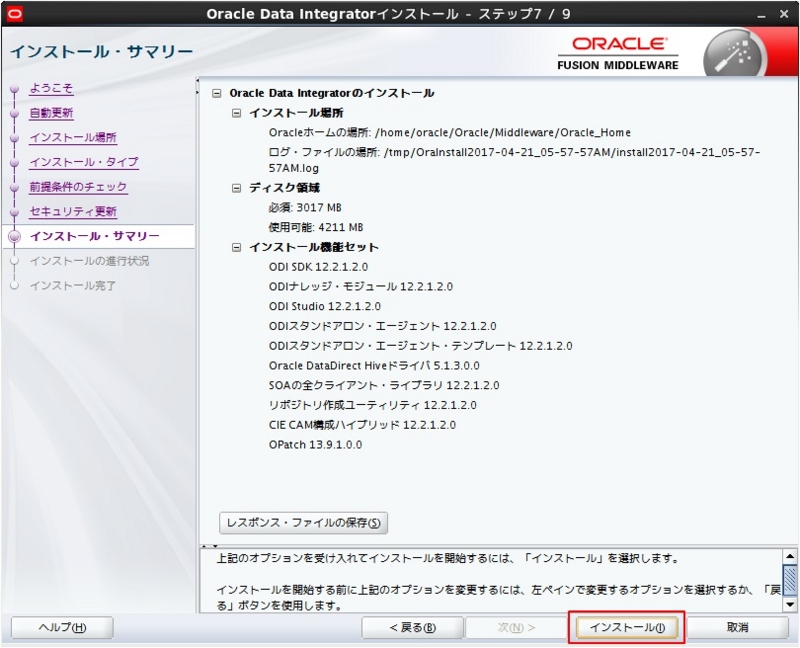Select CIE CAM構成ハイブリッド 12.2.1.2.0 entry
Screen dimensions: 800x648
click(x=362, y=425)
